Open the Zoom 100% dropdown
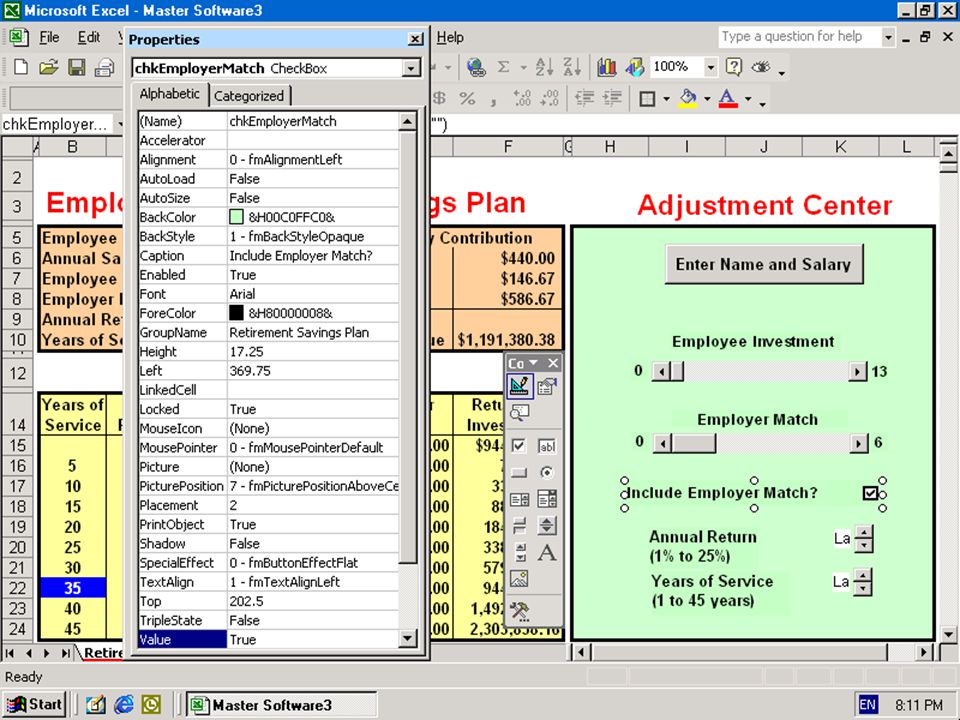The width and height of the screenshot is (960, 720). tap(710, 67)
